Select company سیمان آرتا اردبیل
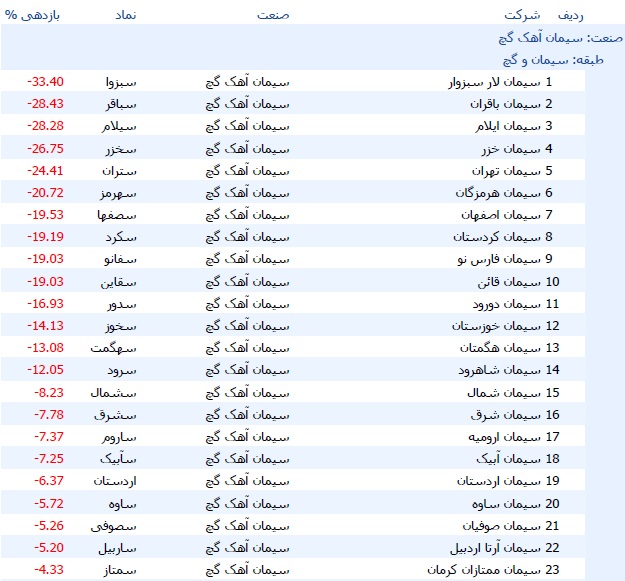This screenshot has width=625, height=581. [495, 548]
